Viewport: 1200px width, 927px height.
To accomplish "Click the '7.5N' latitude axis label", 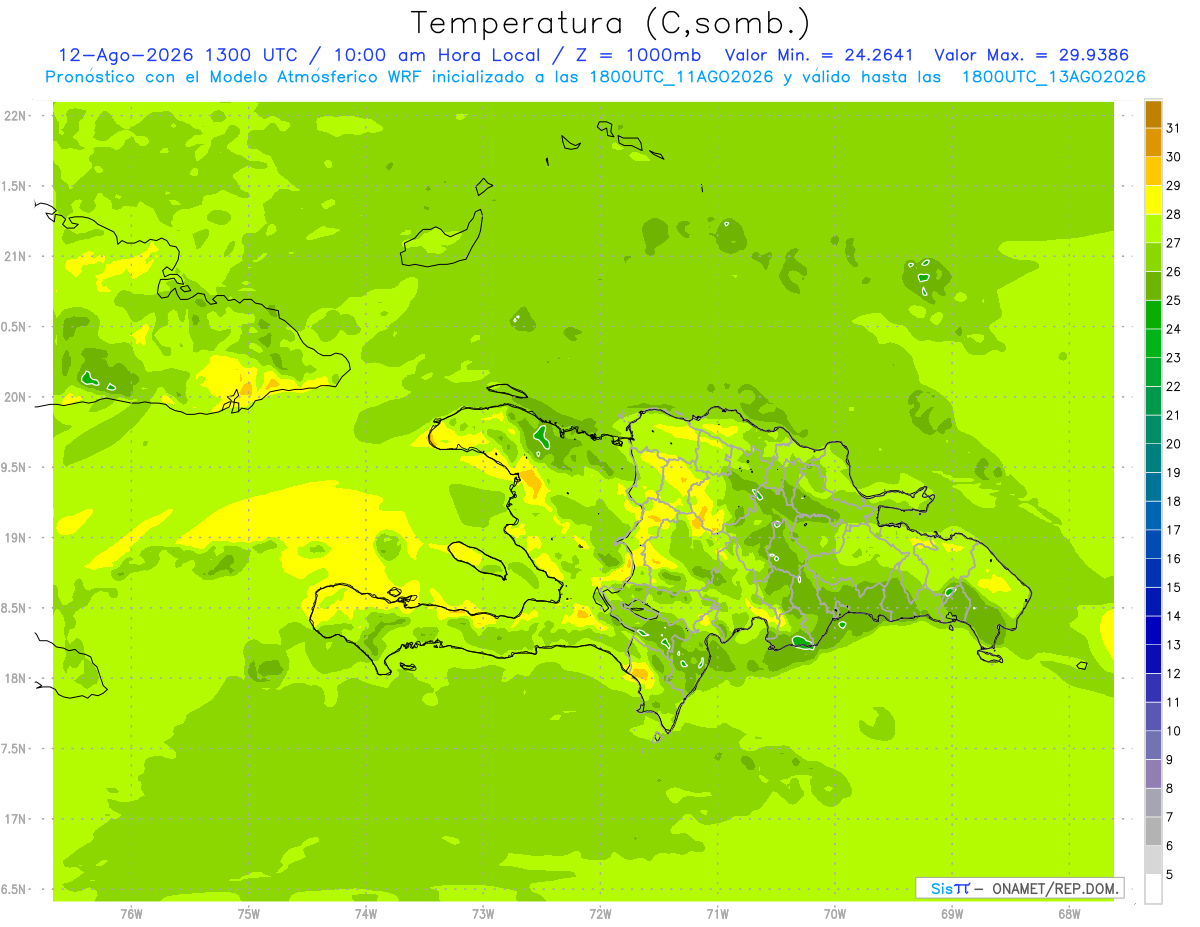I will [15, 748].
